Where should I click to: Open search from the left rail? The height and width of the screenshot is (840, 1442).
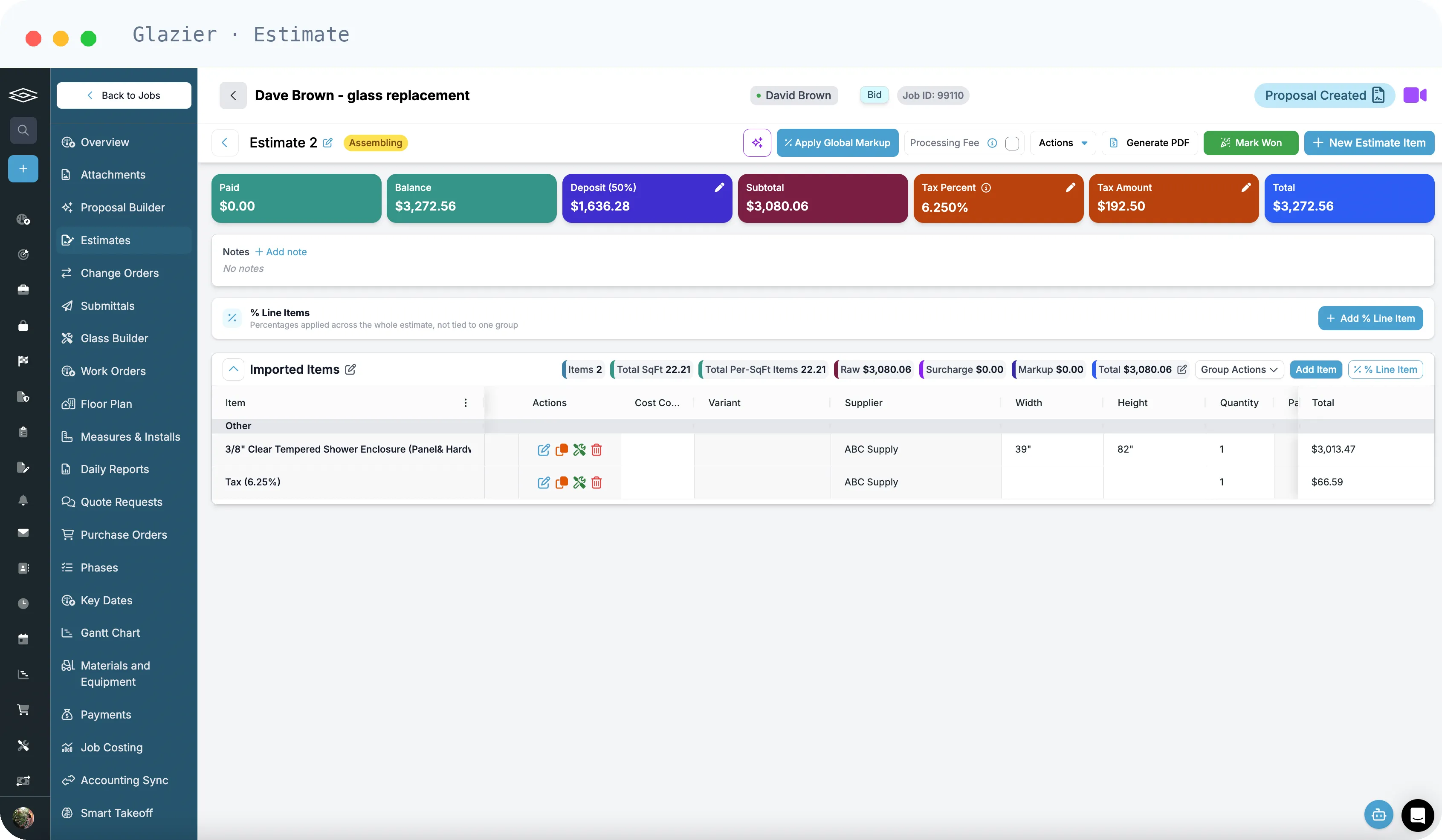point(23,130)
